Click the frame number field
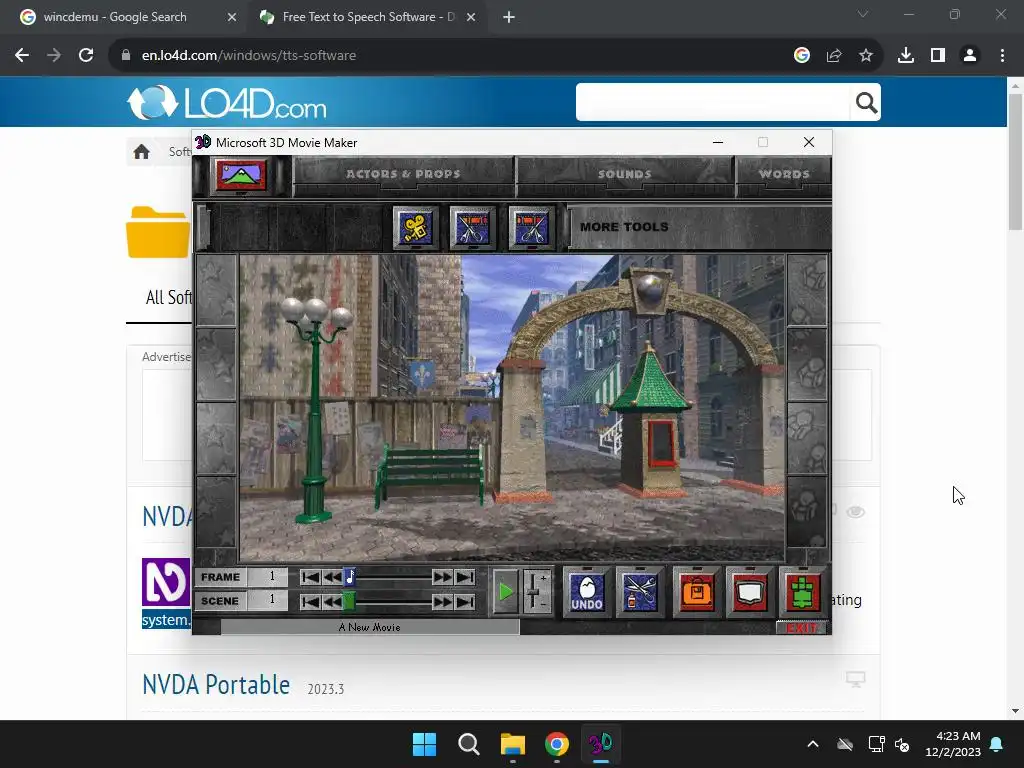This screenshot has width=1024, height=768. tap(268, 577)
